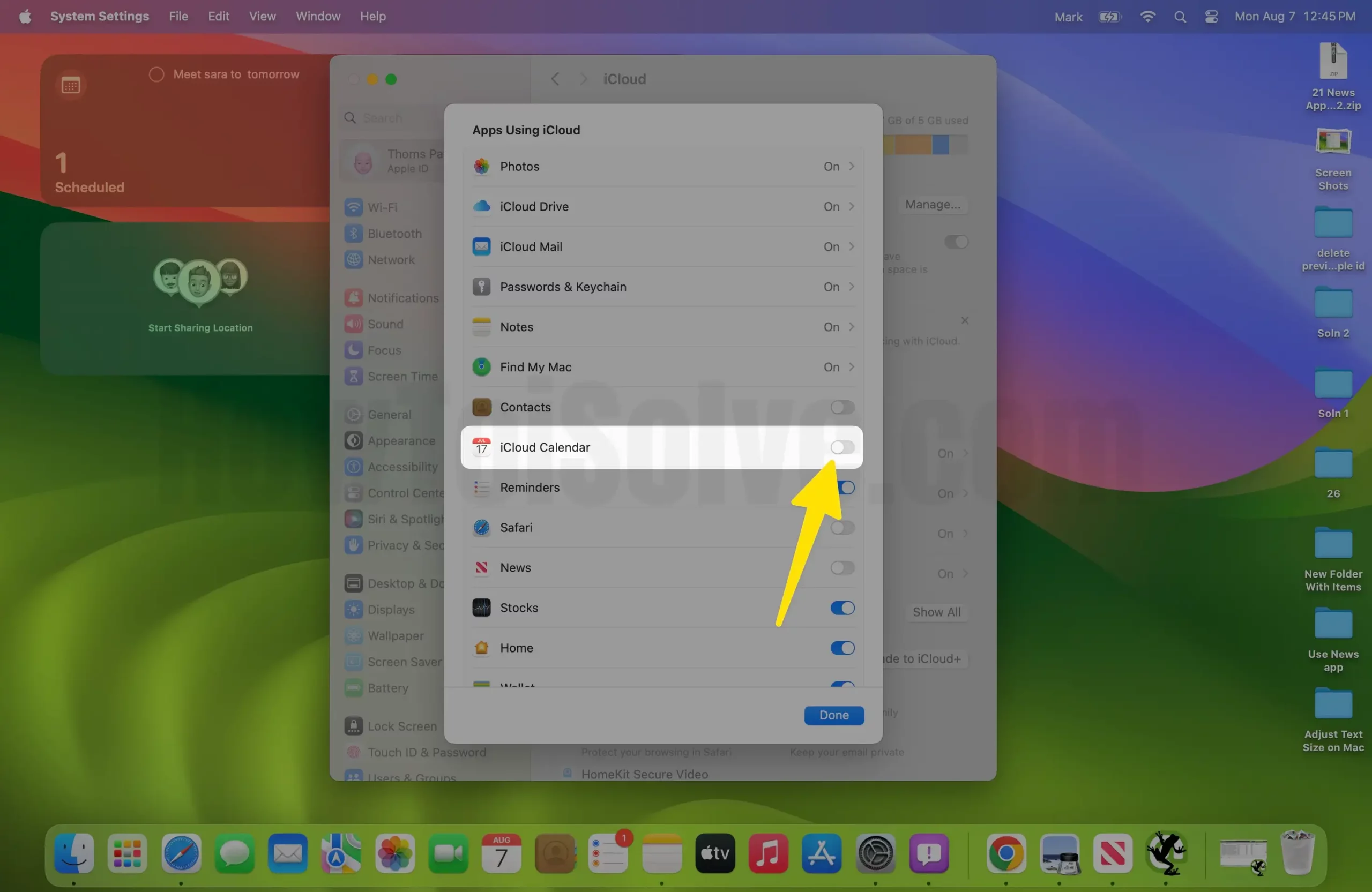Click the Manage... storage button

pyautogui.click(x=932, y=205)
